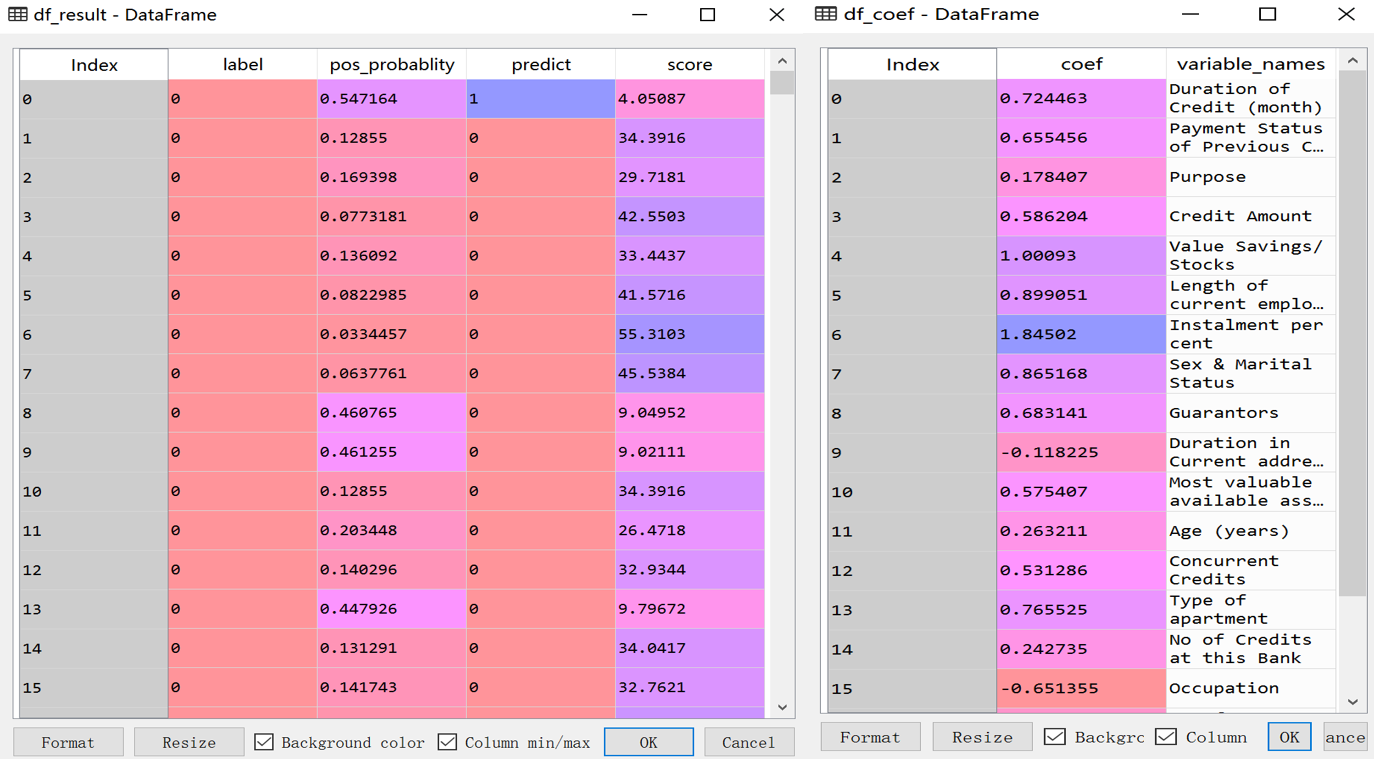Select pos_probablity cell 0.461255
The height and width of the screenshot is (759, 1374).
392,452
